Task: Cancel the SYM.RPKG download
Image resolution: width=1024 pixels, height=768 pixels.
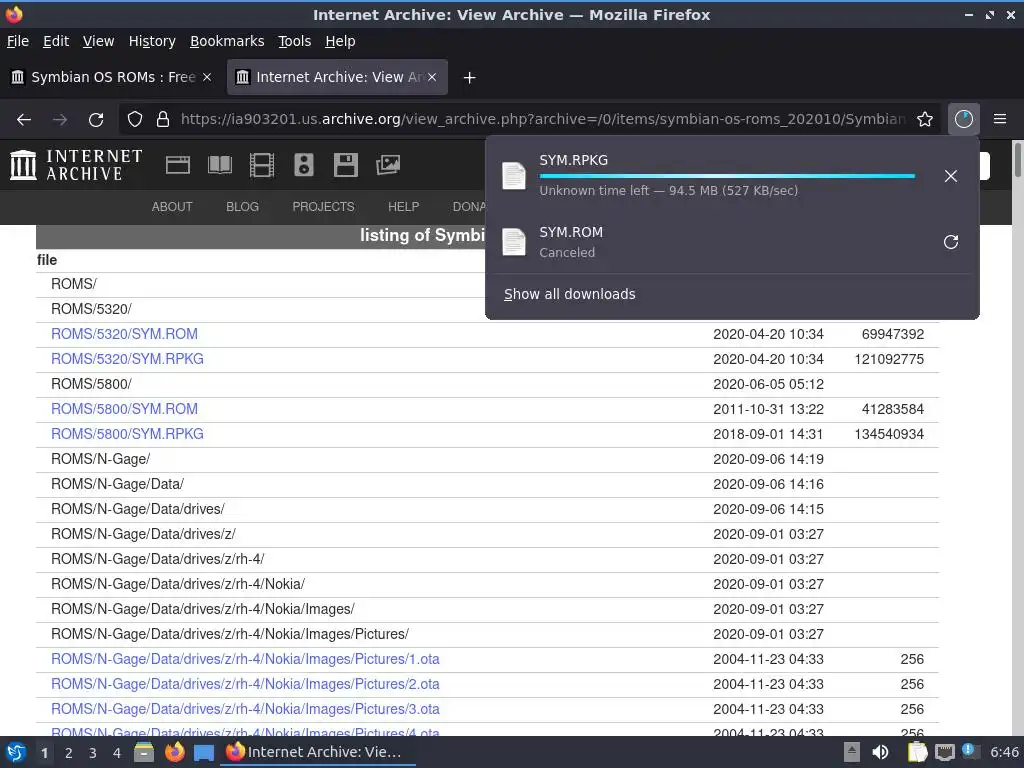Action: point(951,176)
